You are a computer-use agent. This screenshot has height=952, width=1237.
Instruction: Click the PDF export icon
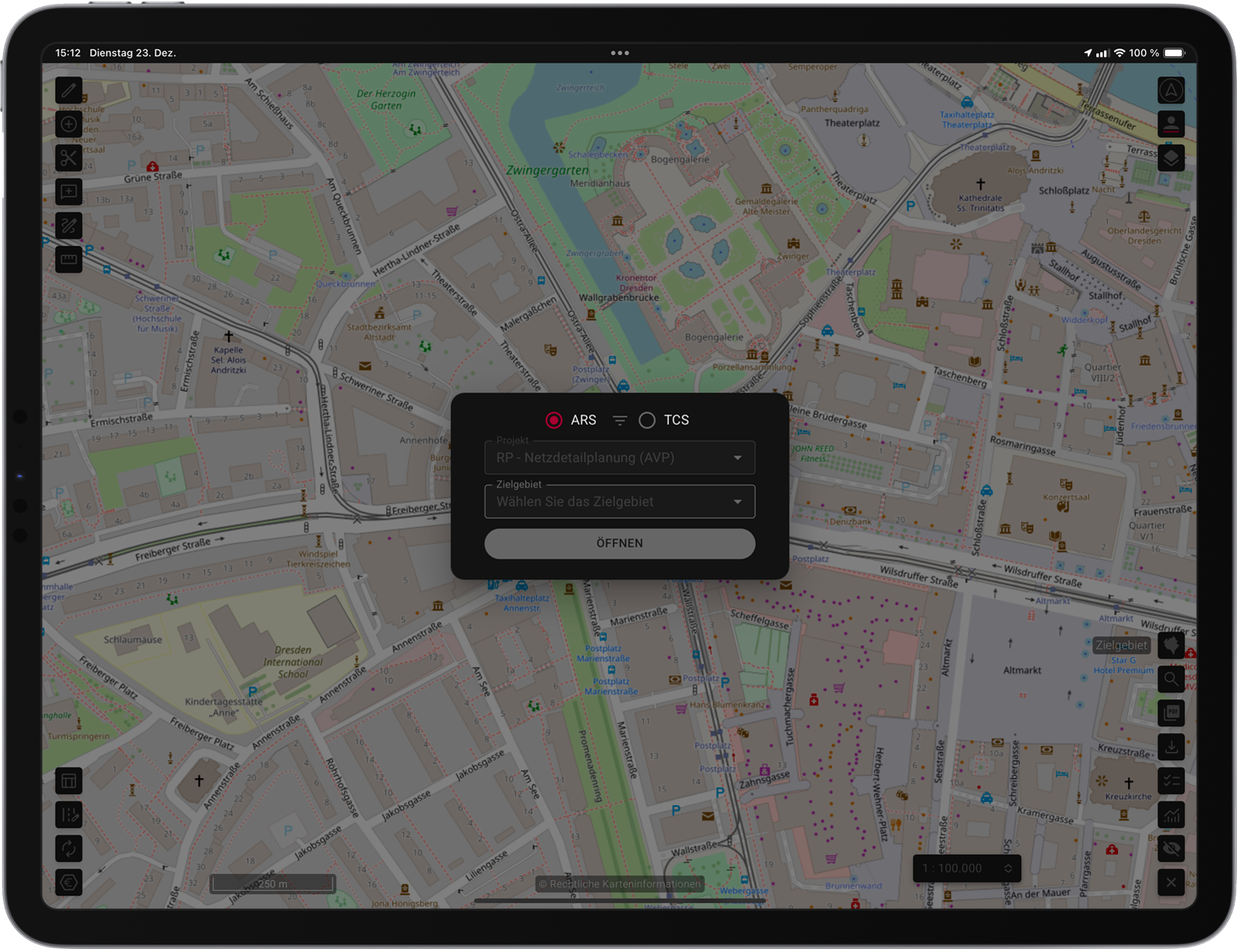1171,713
